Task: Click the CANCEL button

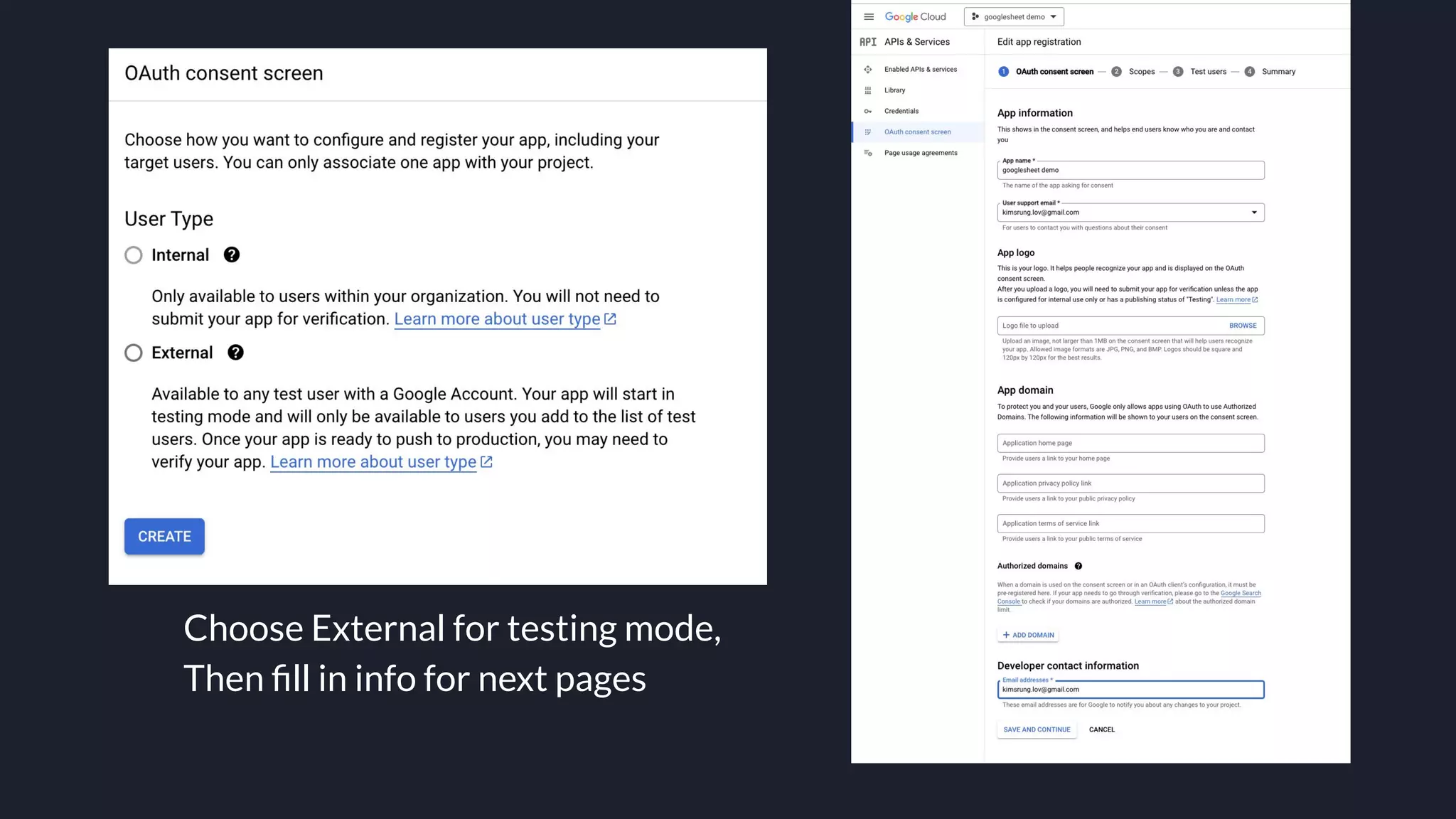Action: coord(1101,729)
